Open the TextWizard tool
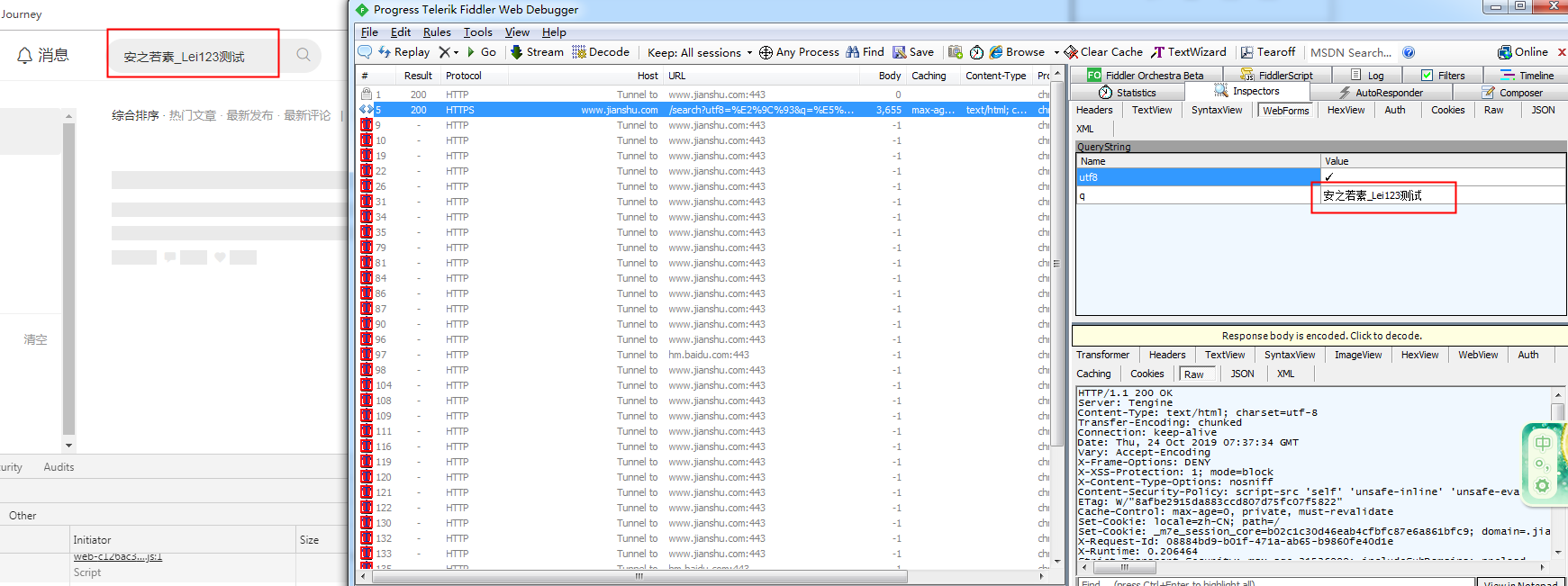Viewport: 1568px width, 586px height. (1189, 52)
